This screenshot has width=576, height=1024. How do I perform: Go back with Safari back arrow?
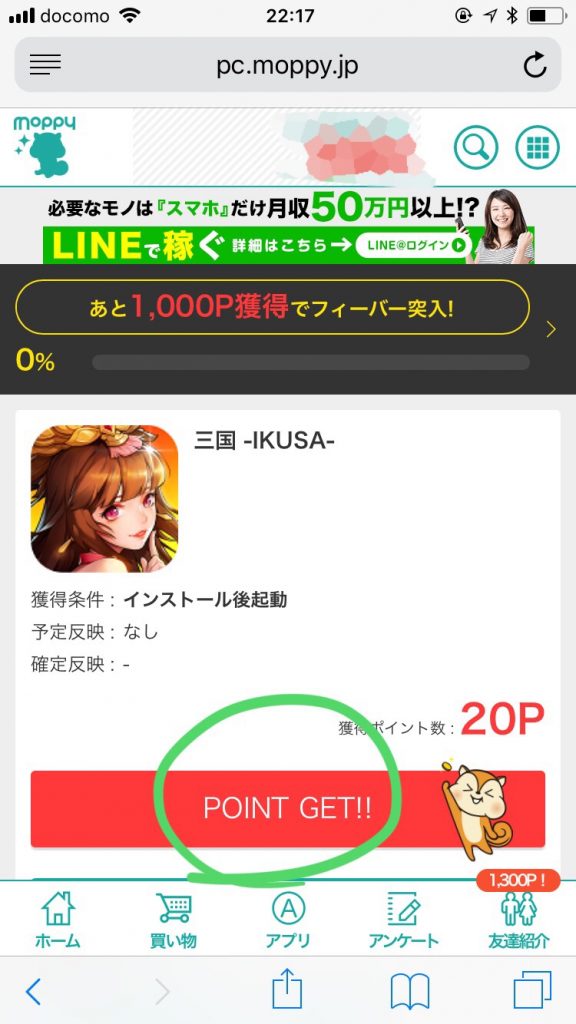coord(33,991)
